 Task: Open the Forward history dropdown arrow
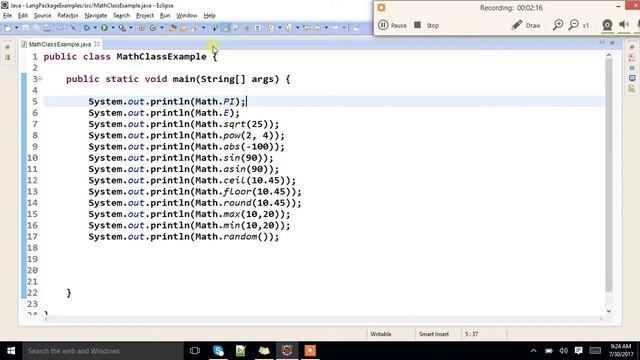[344, 28]
